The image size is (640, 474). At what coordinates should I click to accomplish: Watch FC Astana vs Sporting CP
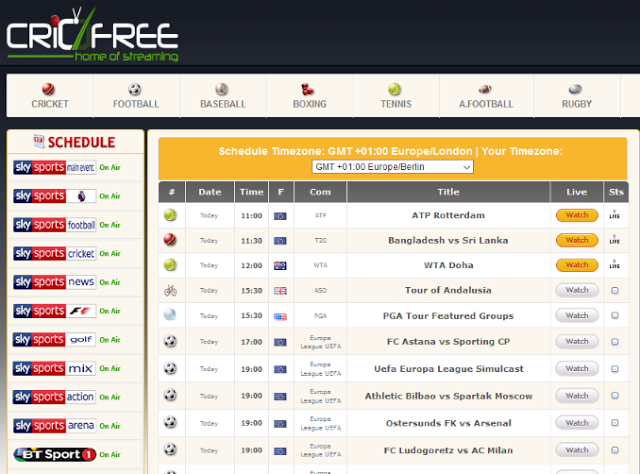577,341
